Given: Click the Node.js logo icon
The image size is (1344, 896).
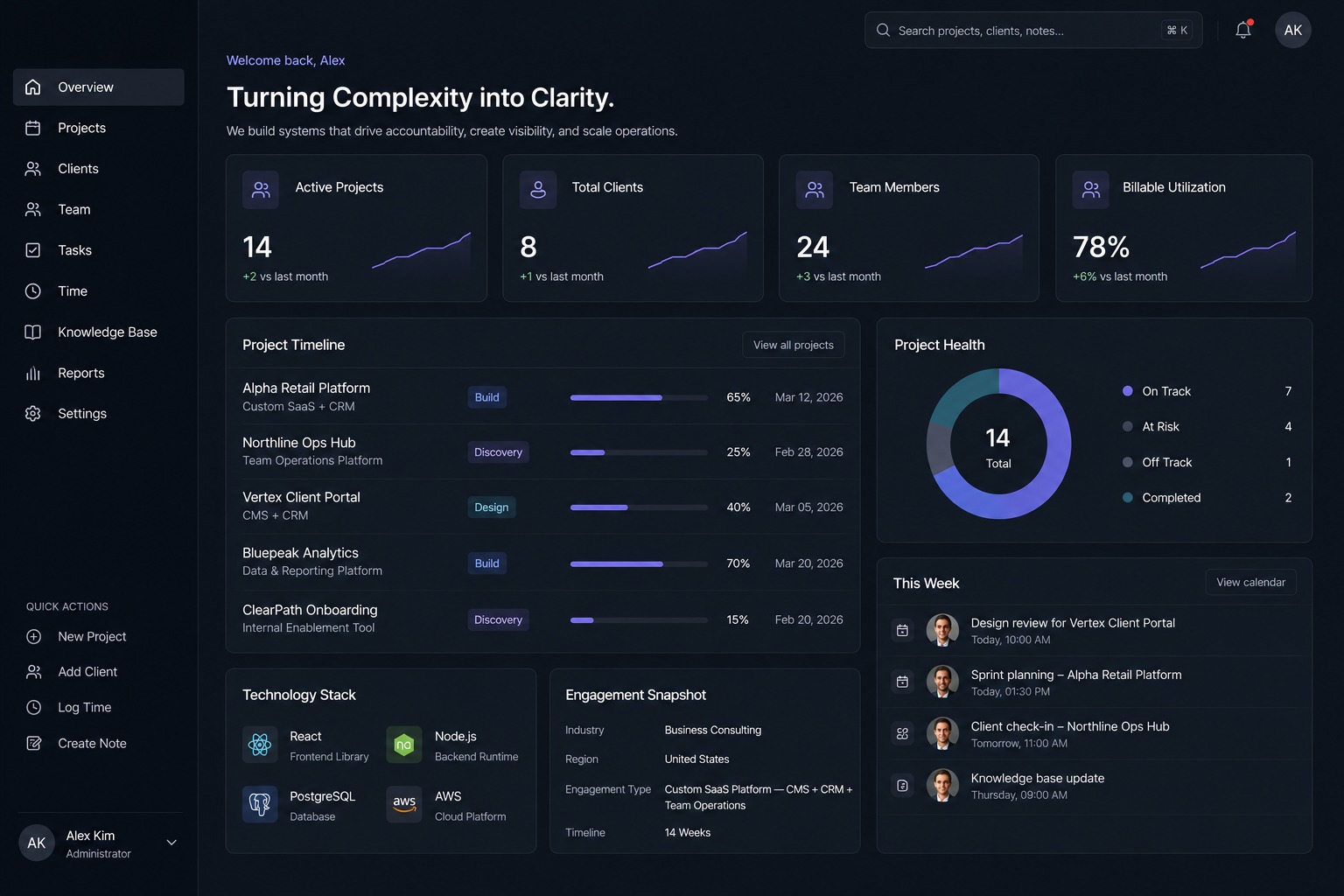Looking at the screenshot, I should pos(404,745).
